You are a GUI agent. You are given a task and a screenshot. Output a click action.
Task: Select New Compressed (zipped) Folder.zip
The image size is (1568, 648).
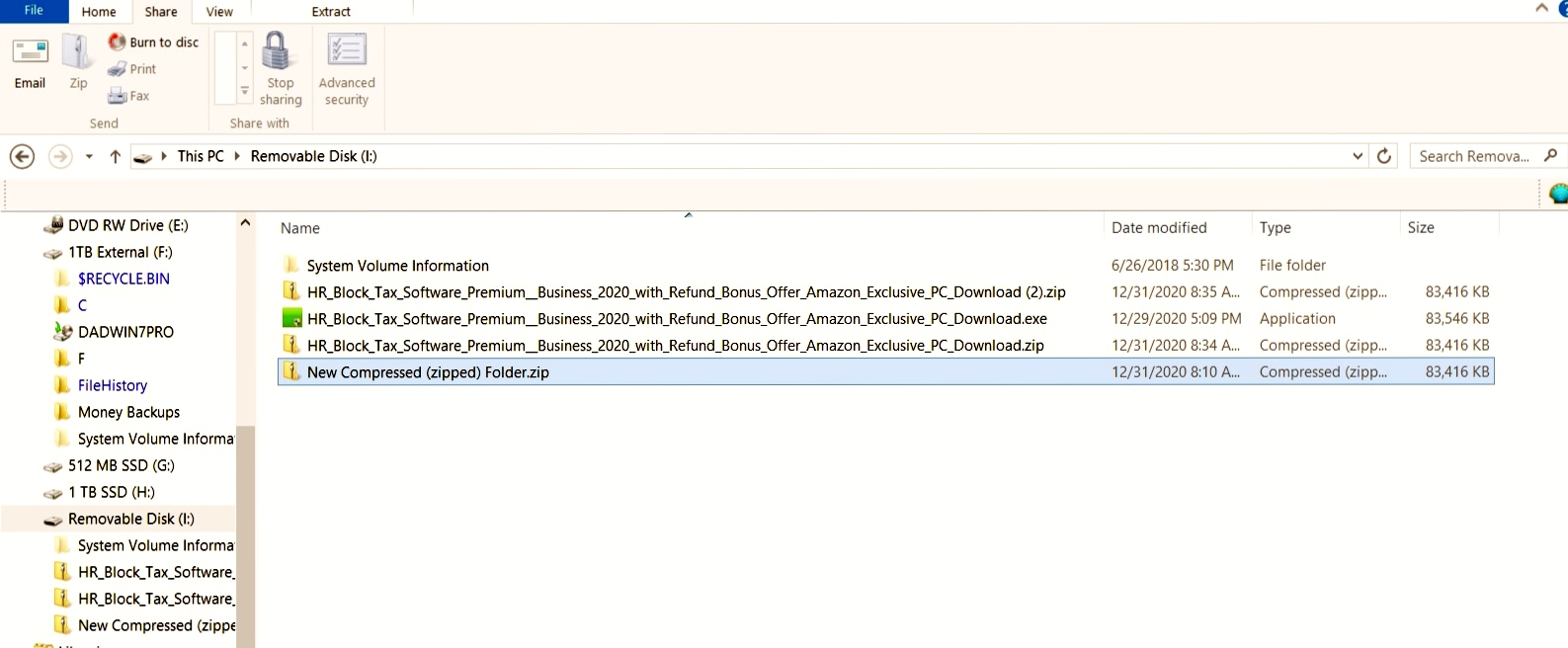coord(428,372)
